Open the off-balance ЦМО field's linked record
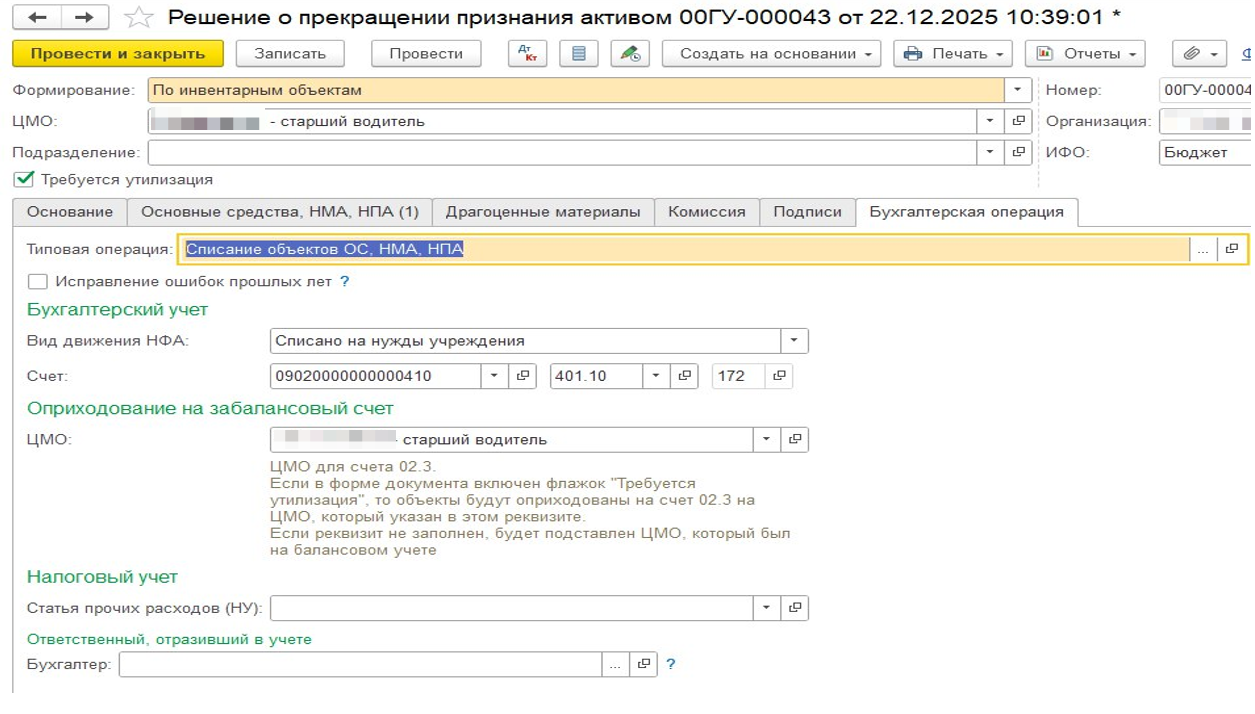The image size is (1255, 714). (x=795, y=440)
